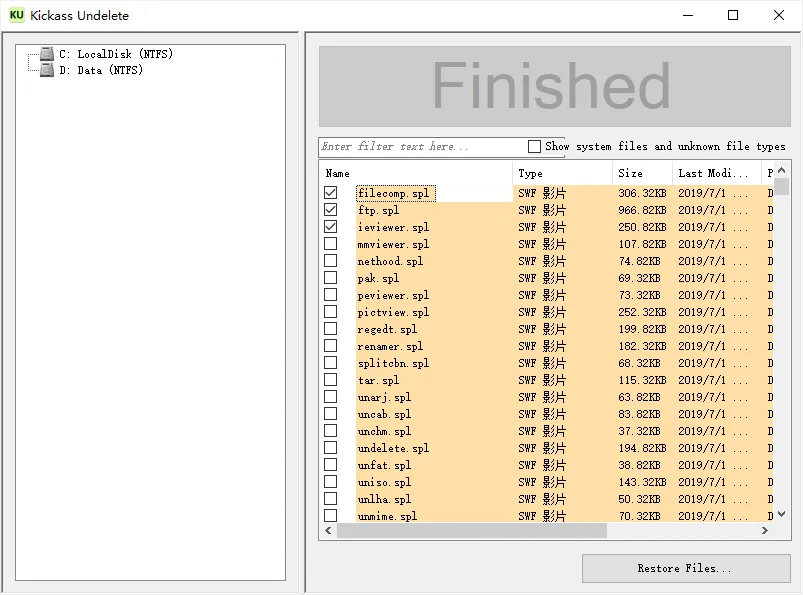The image size is (803, 595).
Task: Uncheck the filecomp.spl checkbox
Action: (x=331, y=193)
